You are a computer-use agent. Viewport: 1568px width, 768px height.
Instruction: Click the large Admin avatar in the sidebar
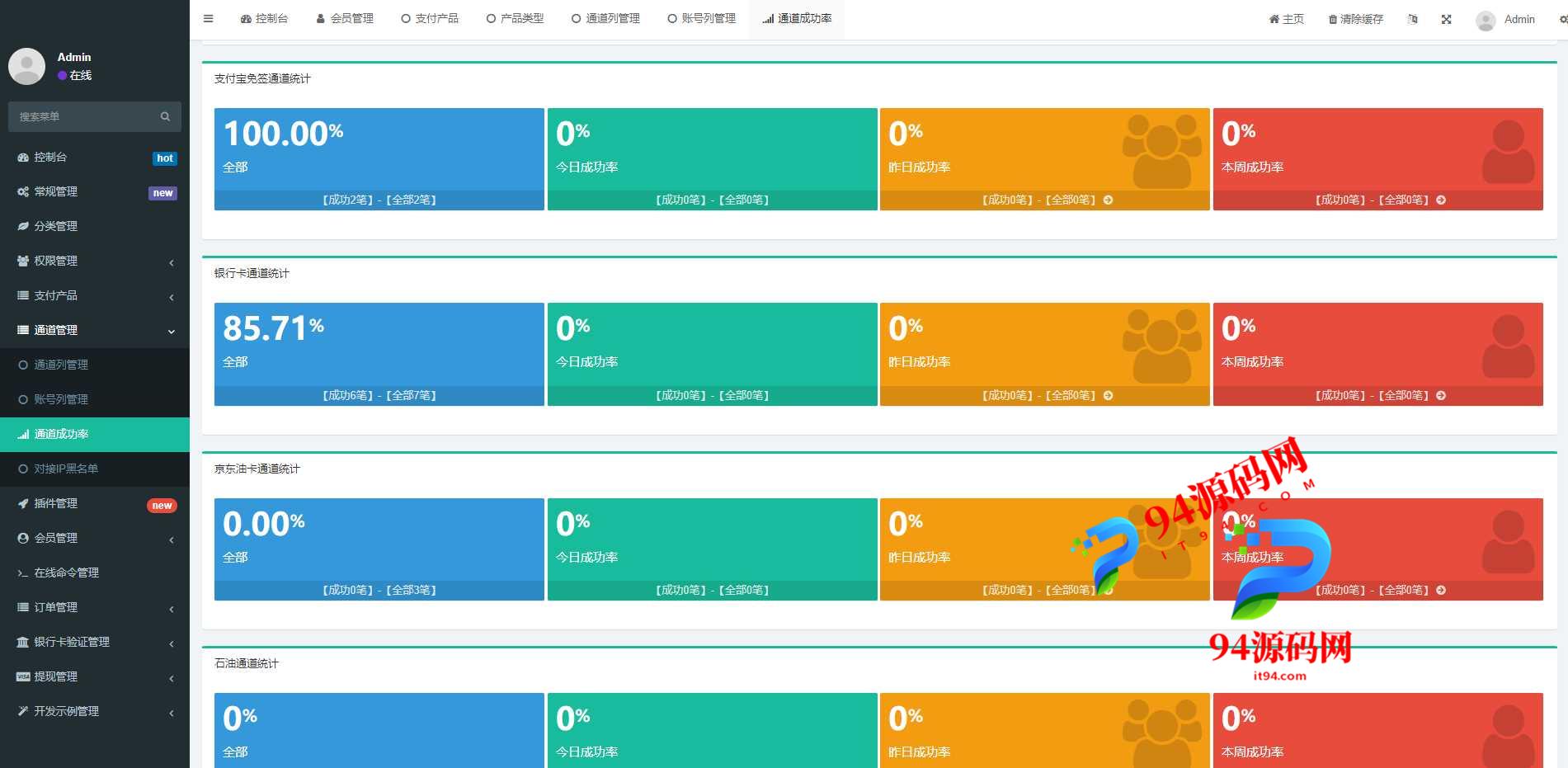pos(26,66)
